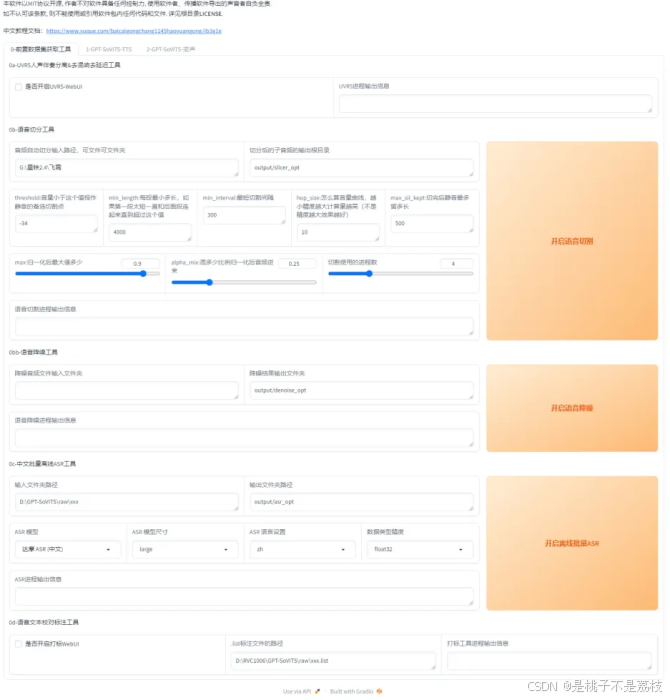Click the 语音降噪进程输出信息 text box

[244, 438]
